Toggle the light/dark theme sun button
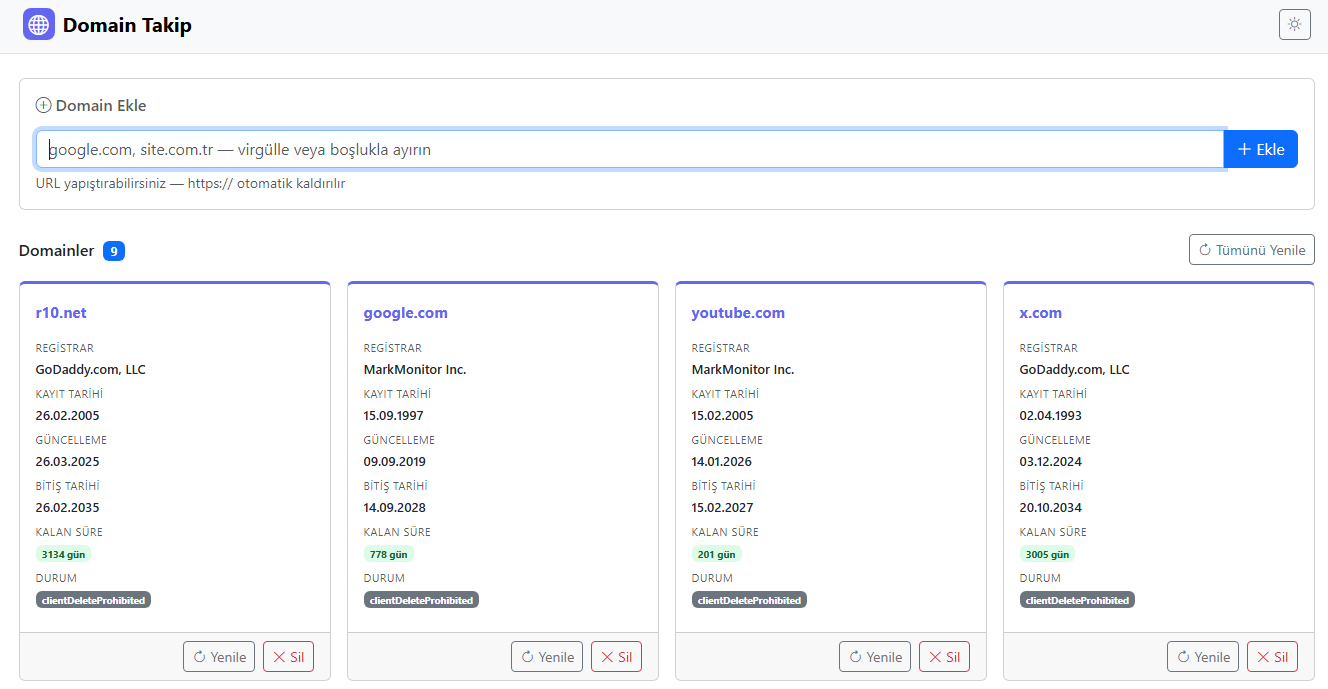 (1295, 24)
